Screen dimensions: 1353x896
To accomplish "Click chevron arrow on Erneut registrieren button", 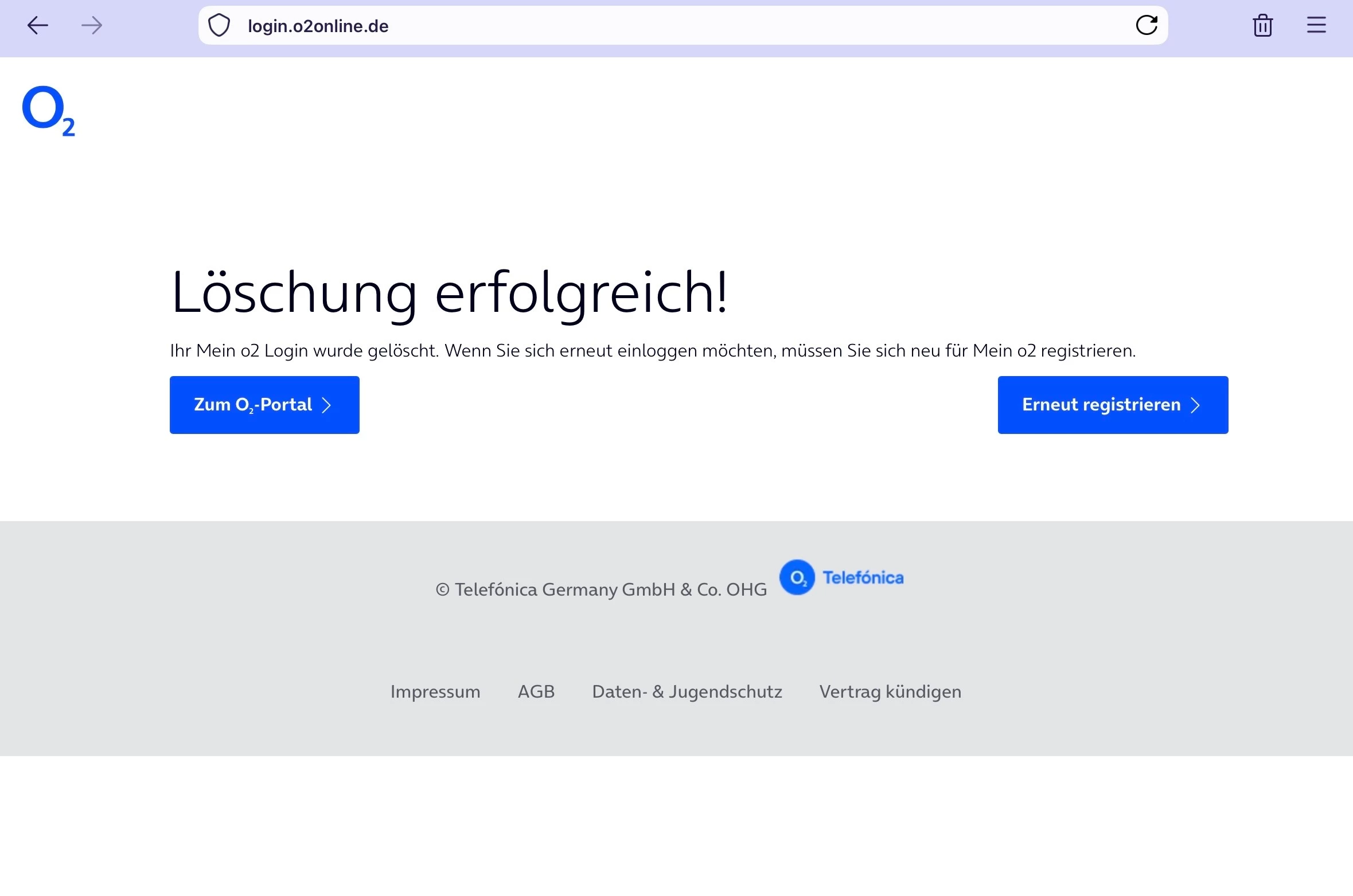I will 1196,405.
